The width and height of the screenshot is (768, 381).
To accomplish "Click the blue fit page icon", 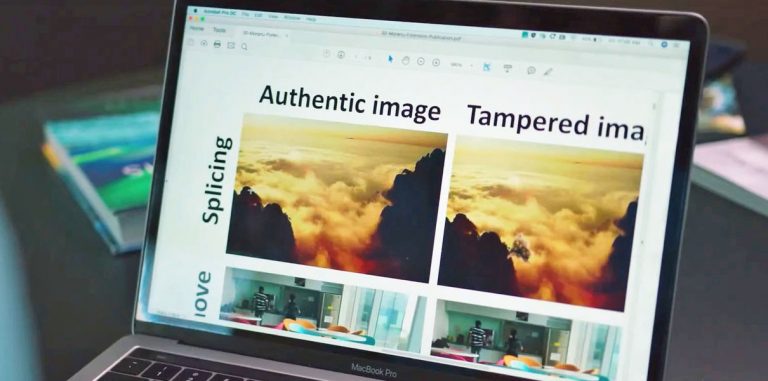I will 486,67.
